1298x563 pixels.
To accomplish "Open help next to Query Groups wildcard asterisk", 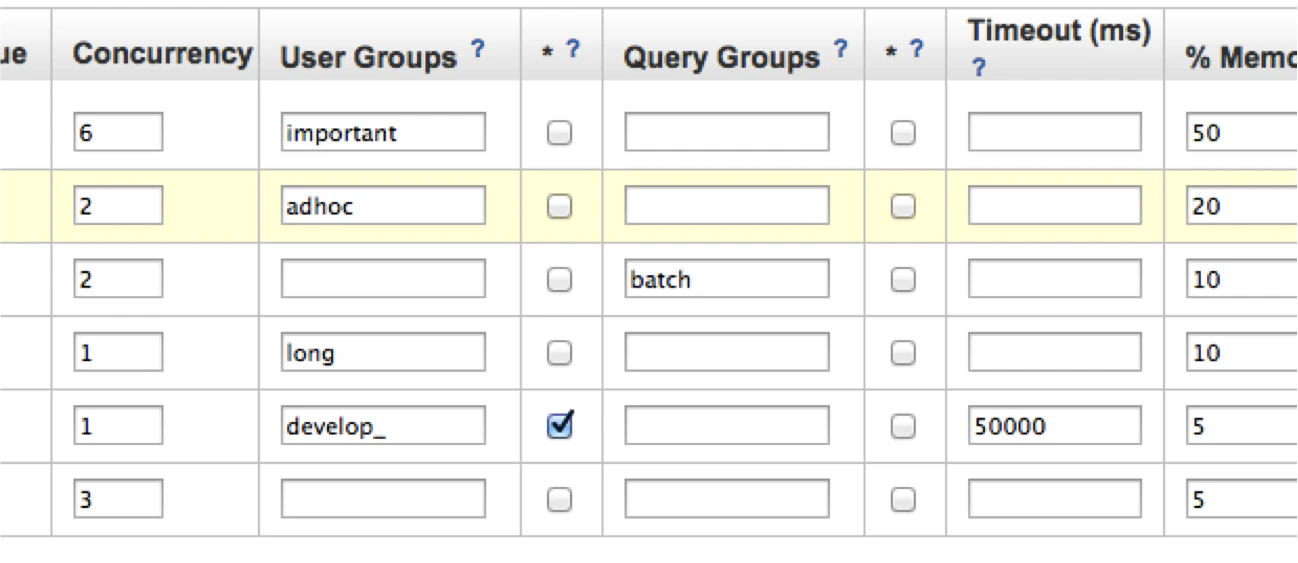I will click(917, 48).
